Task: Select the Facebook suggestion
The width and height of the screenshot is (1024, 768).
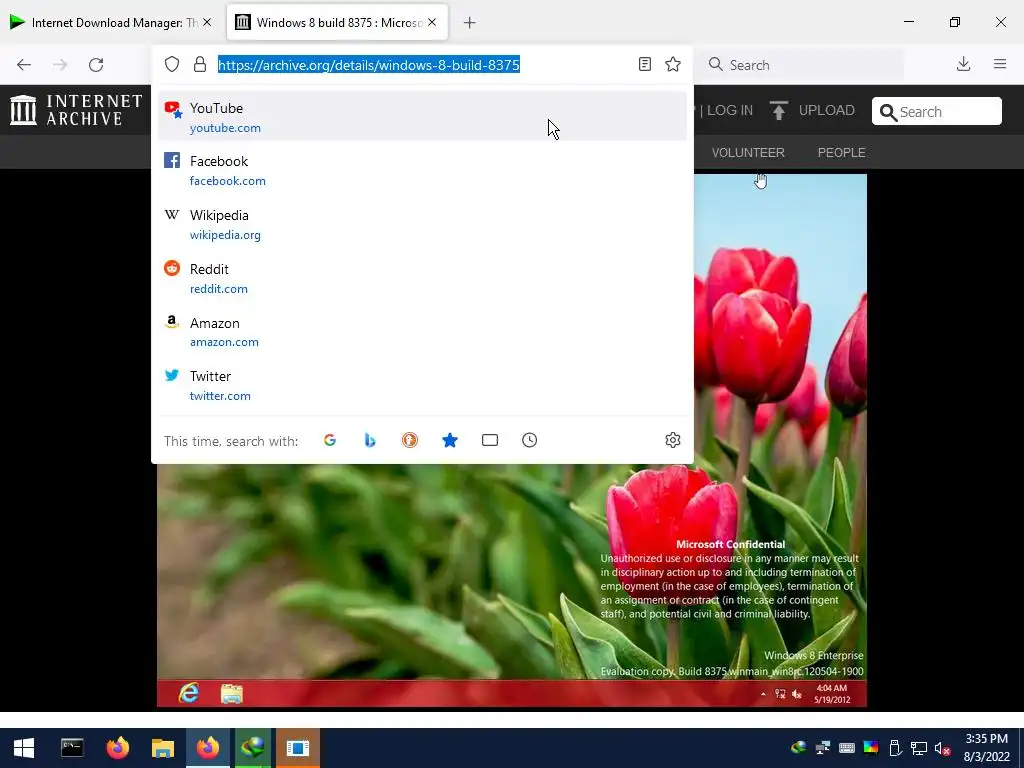Action: (422, 170)
